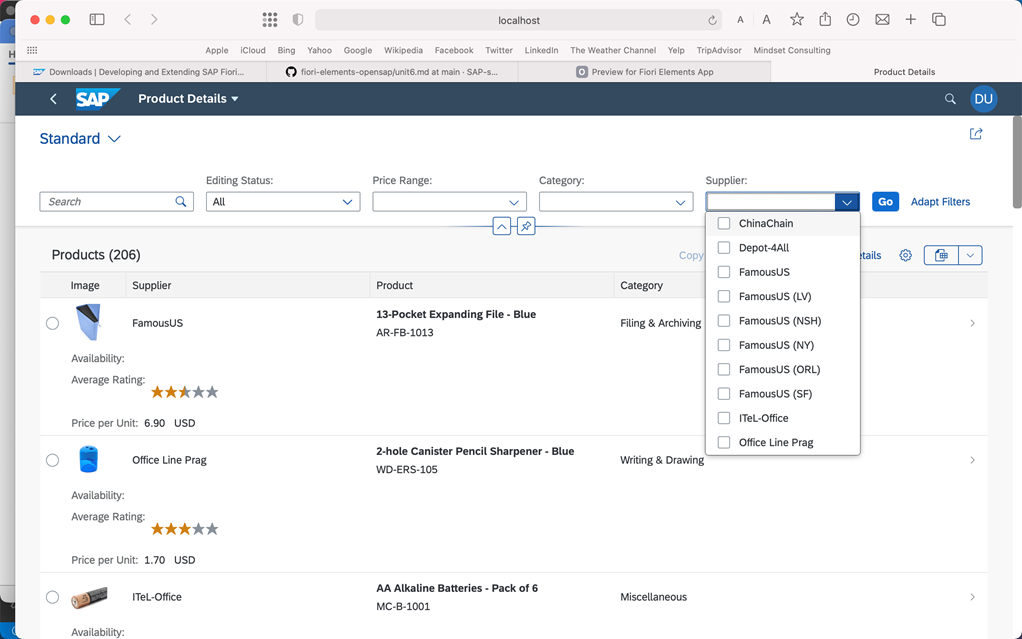Select radio for 13-Pocket Expanding File row
Image resolution: width=1022 pixels, height=639 pixels.
(53, 323)
